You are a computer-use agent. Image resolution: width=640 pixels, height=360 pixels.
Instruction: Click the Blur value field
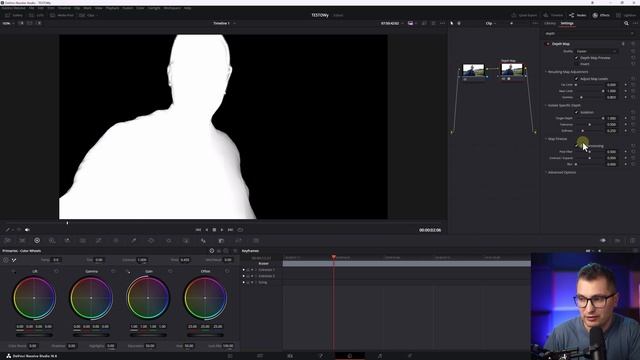611,164
